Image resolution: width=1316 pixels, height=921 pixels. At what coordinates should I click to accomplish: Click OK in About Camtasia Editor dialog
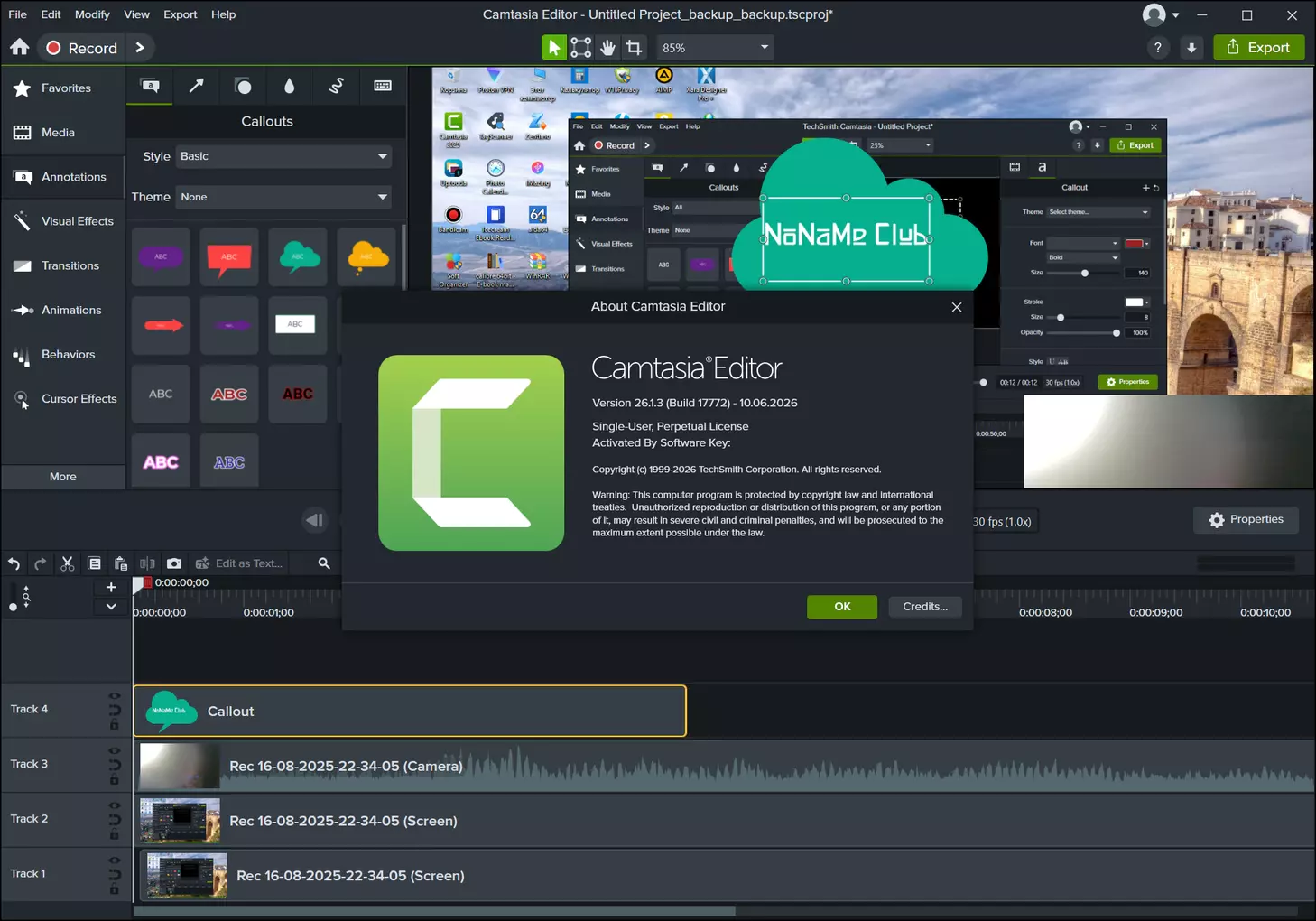click(x=842, y=607)
